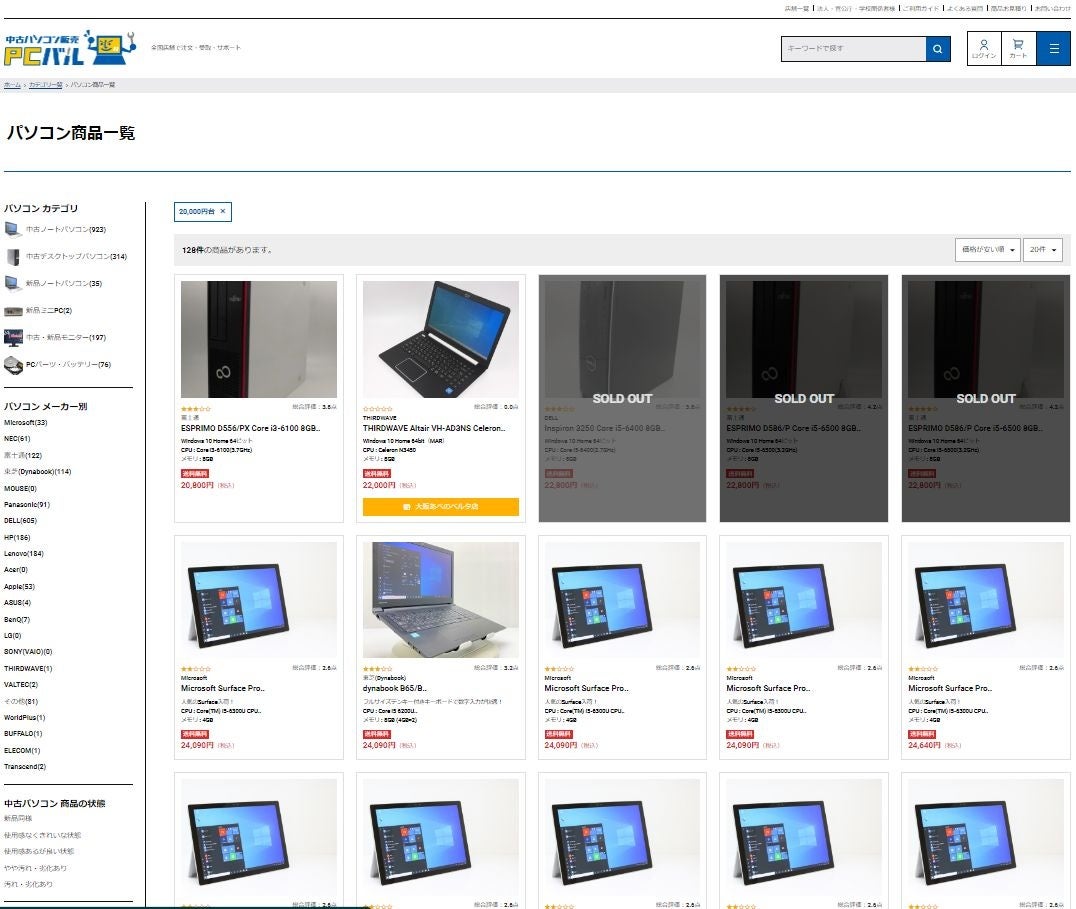This screenshot has height=909, width=1076.
Task: Click the PCバル site logo
Action: [x=70, y=48]
